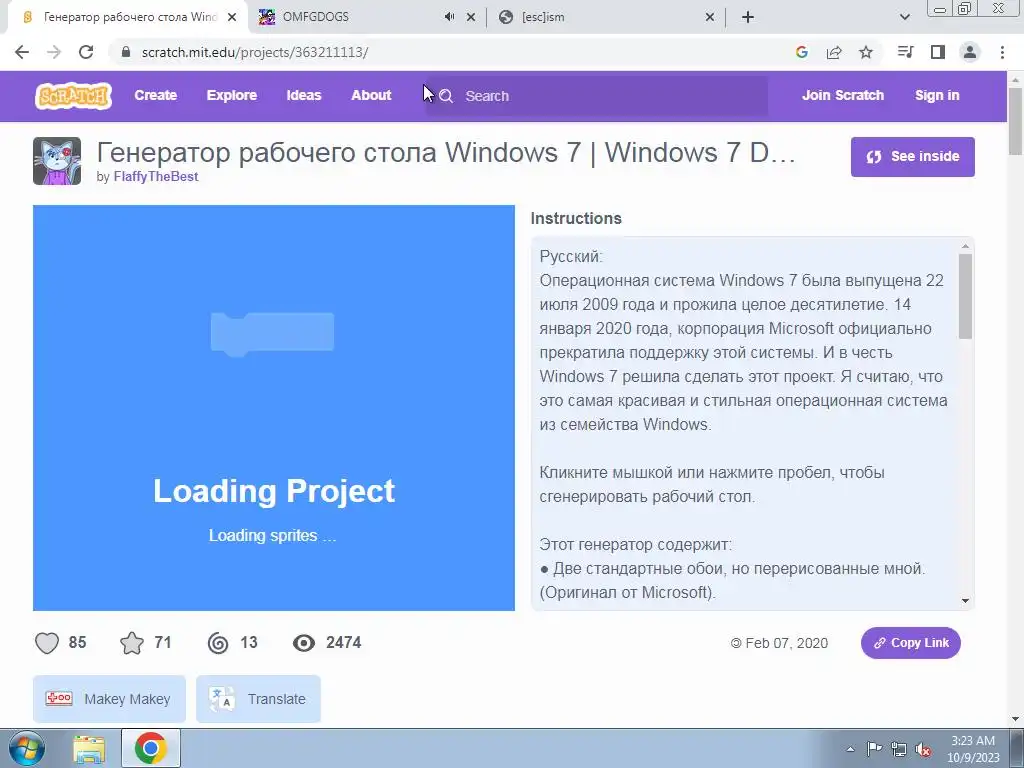Screen dimensions: 1024x768
Task: Click the Makey Makey extension chip
Action: pos(109,699)
